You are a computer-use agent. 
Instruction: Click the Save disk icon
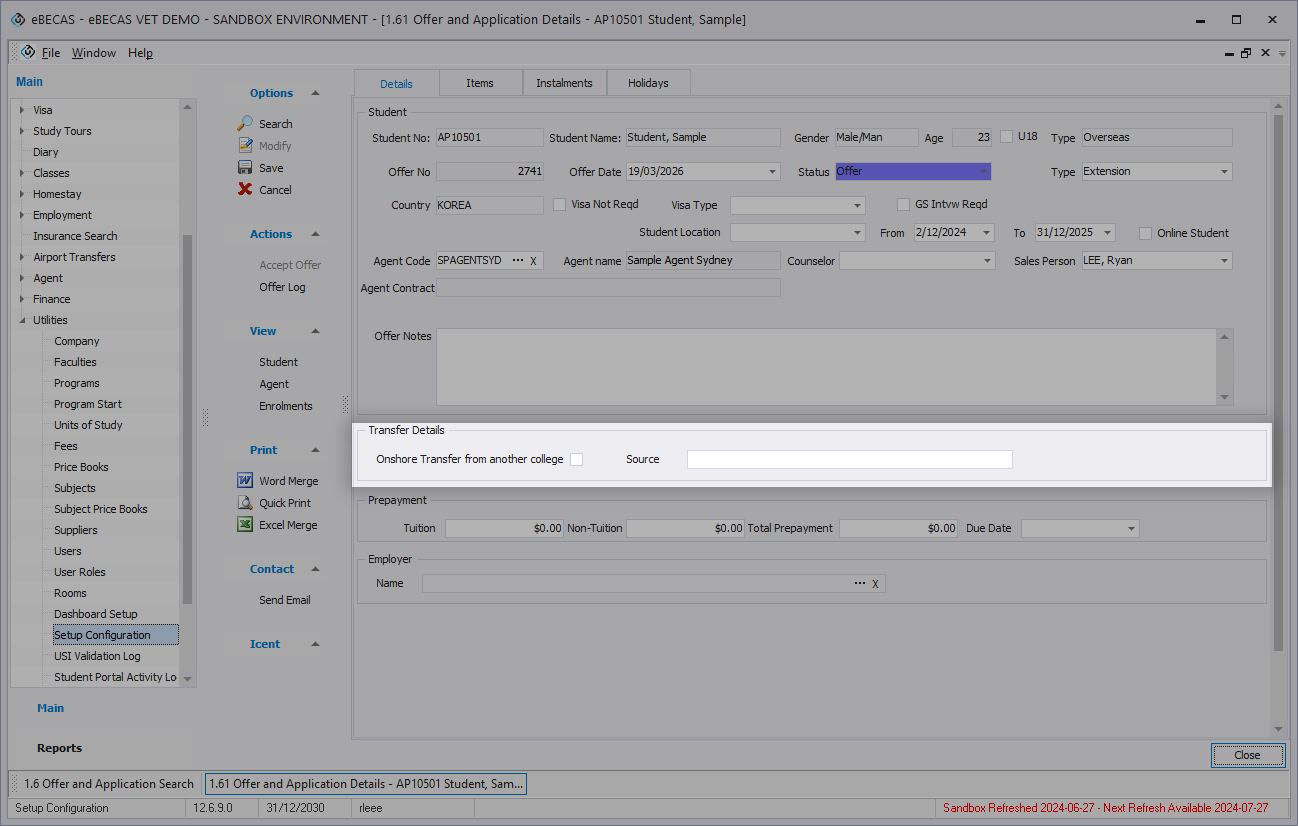point(245,168)
